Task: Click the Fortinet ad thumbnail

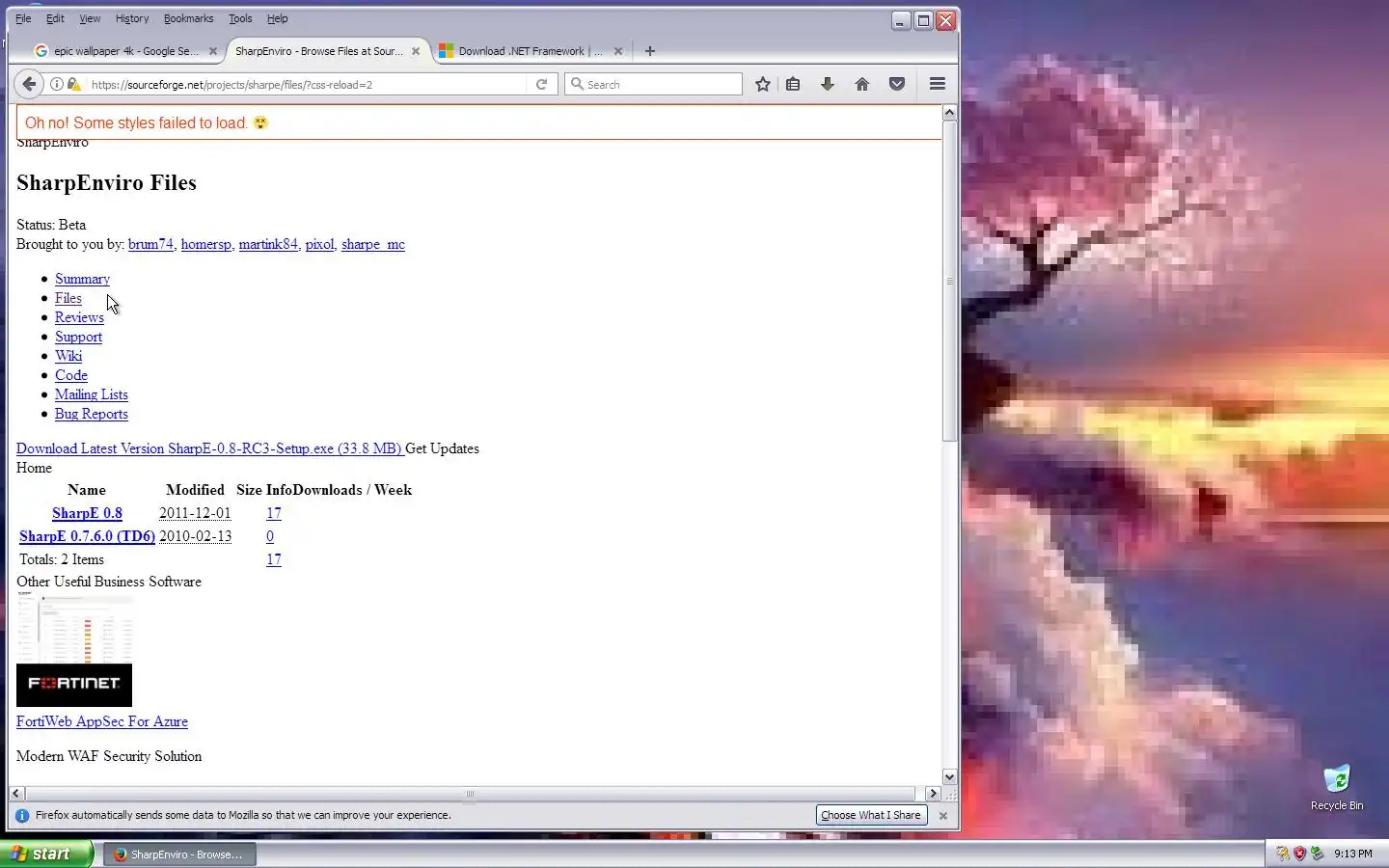Action: (x=74, y=651)
